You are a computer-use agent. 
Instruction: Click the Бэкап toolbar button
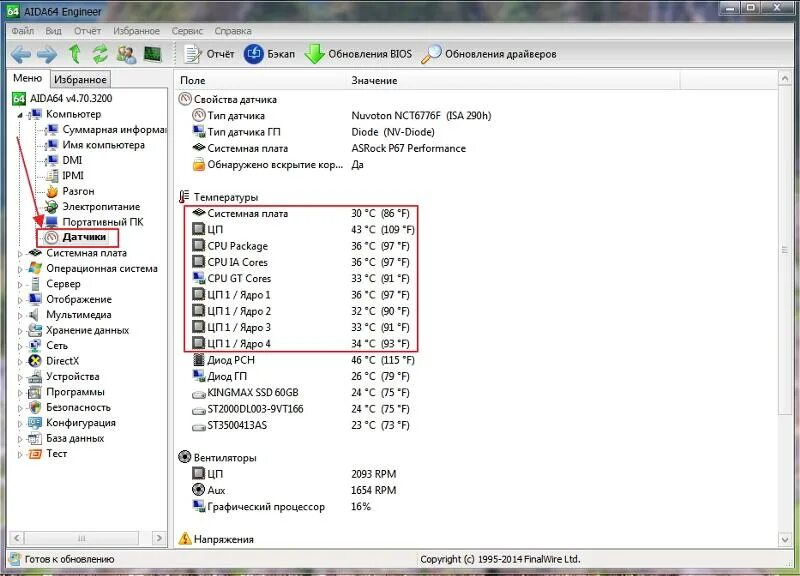tap(269, 54)
